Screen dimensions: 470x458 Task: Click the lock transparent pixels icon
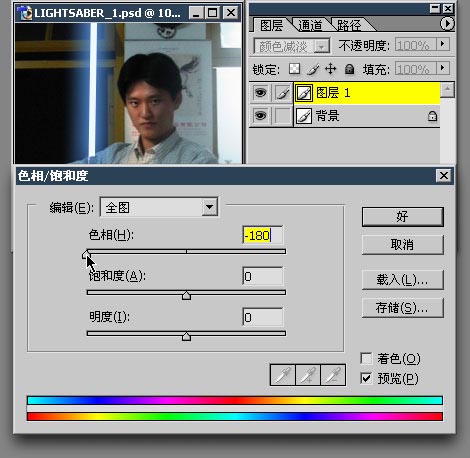click(x=294, y=69)
